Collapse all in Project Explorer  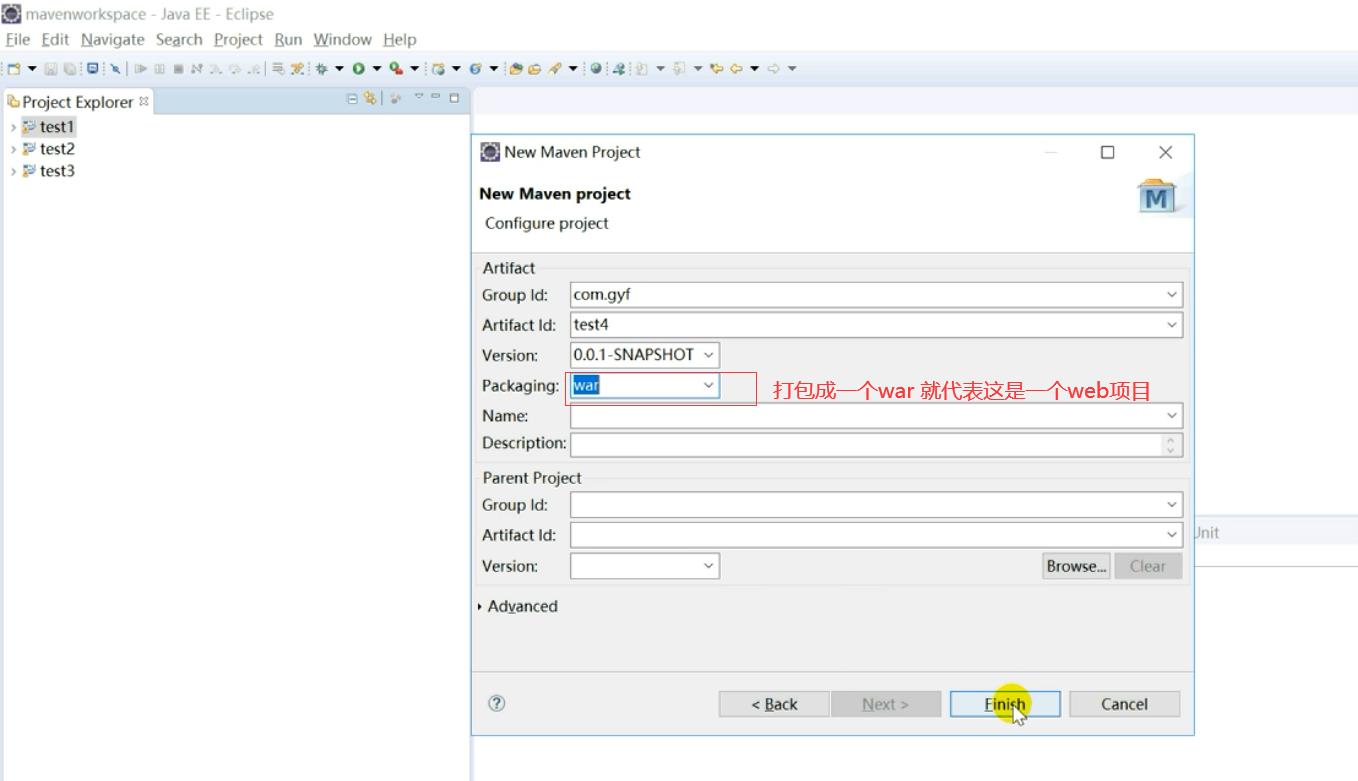click(352, 98)
